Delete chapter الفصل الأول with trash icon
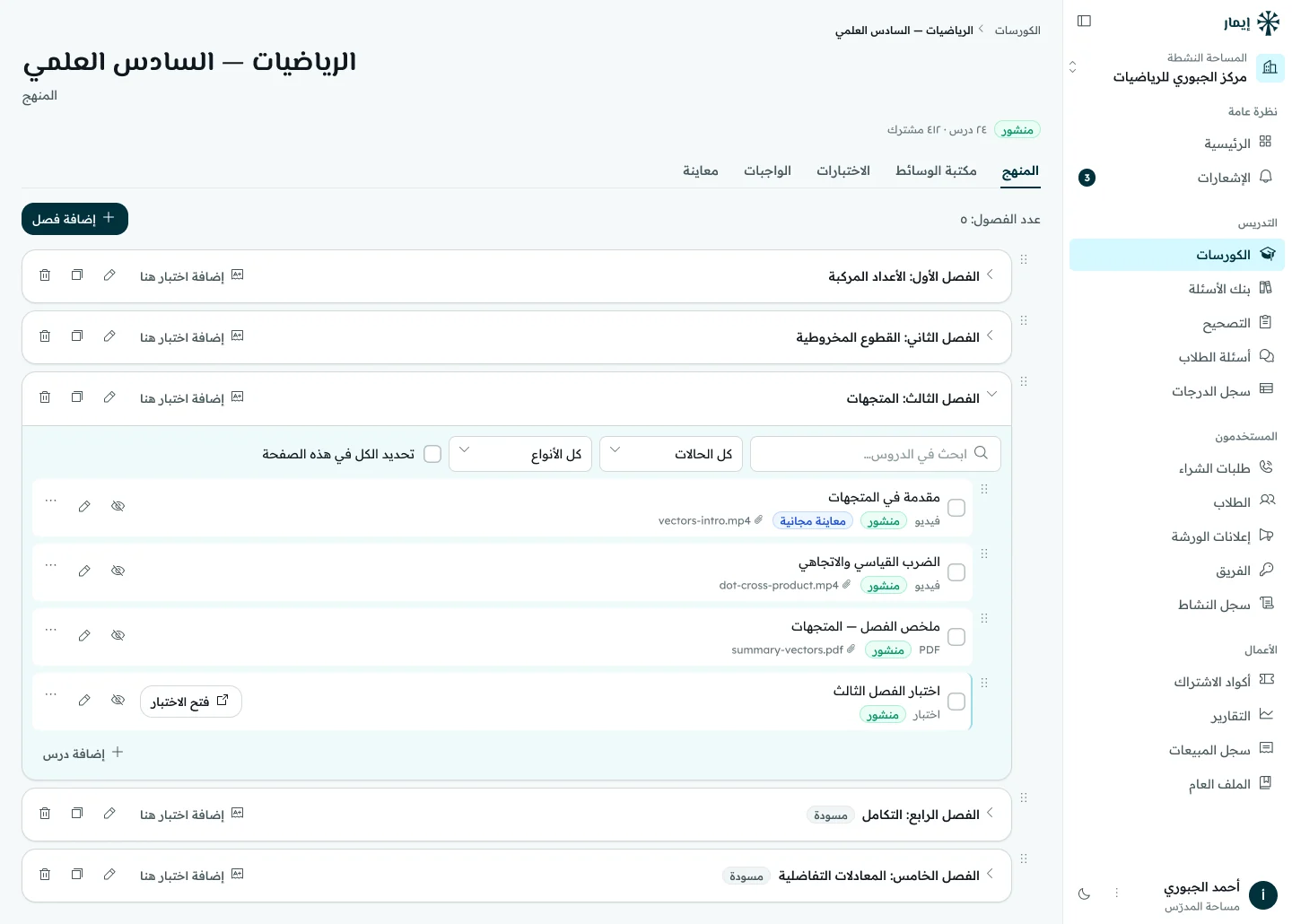The height and width of the screenshot is (924, 1292). (45, 275)
